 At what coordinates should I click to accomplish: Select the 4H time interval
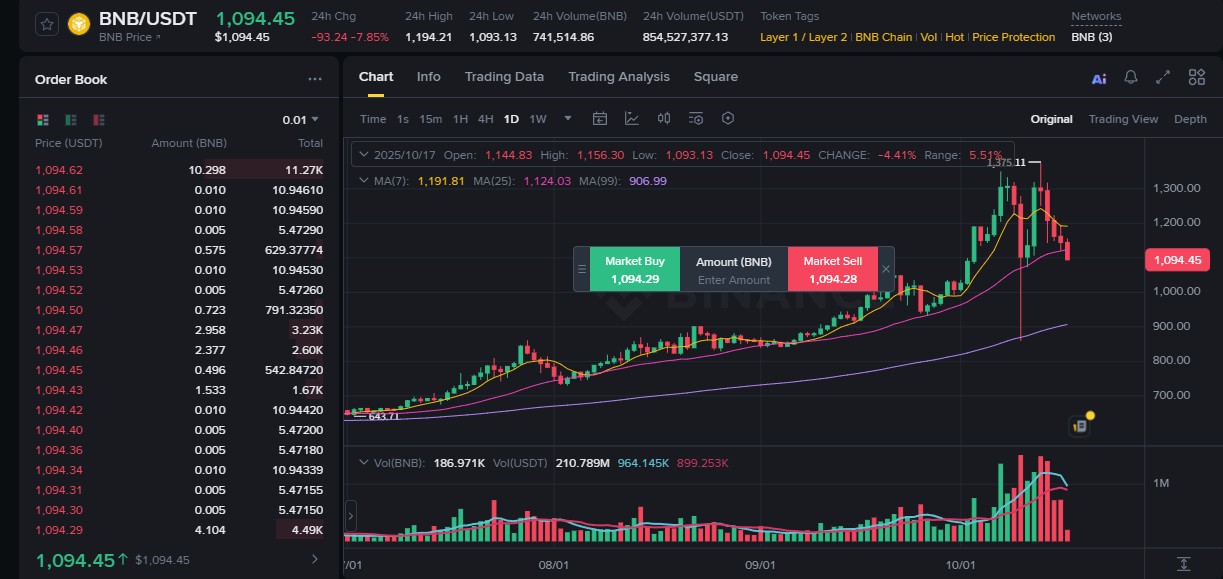485,119
